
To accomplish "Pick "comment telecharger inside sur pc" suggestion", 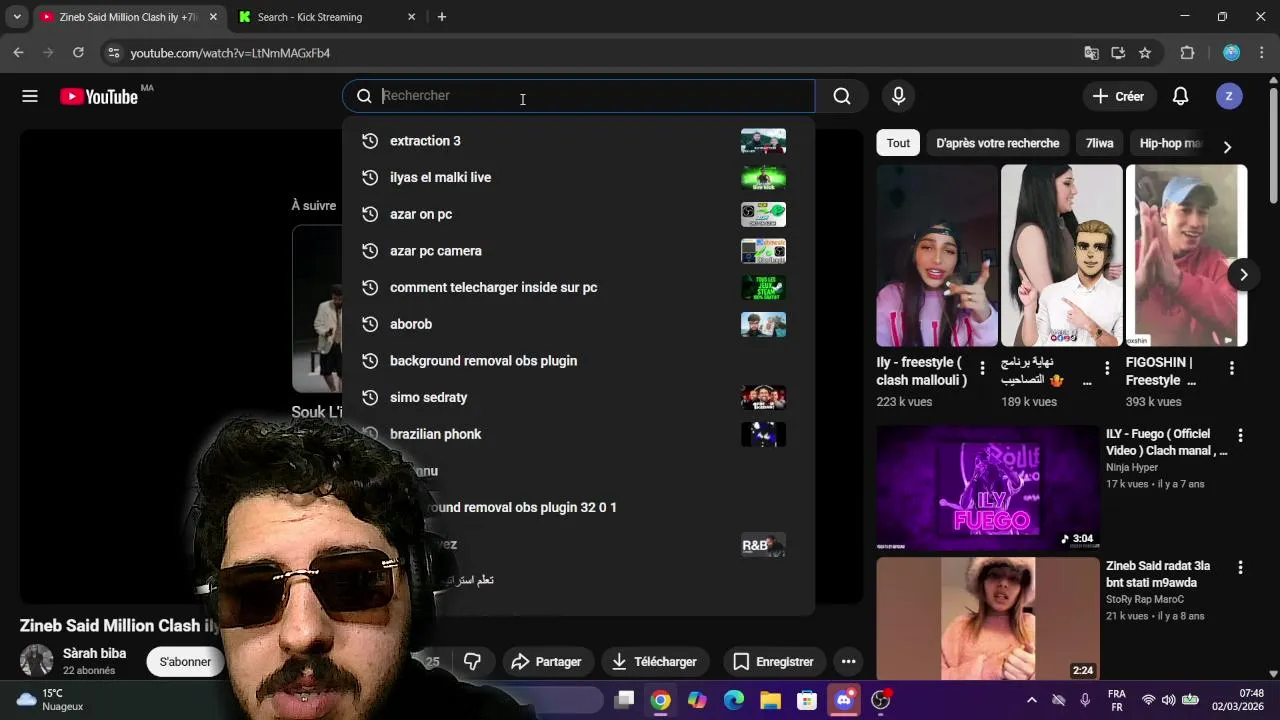I will [x=578, y=288].
